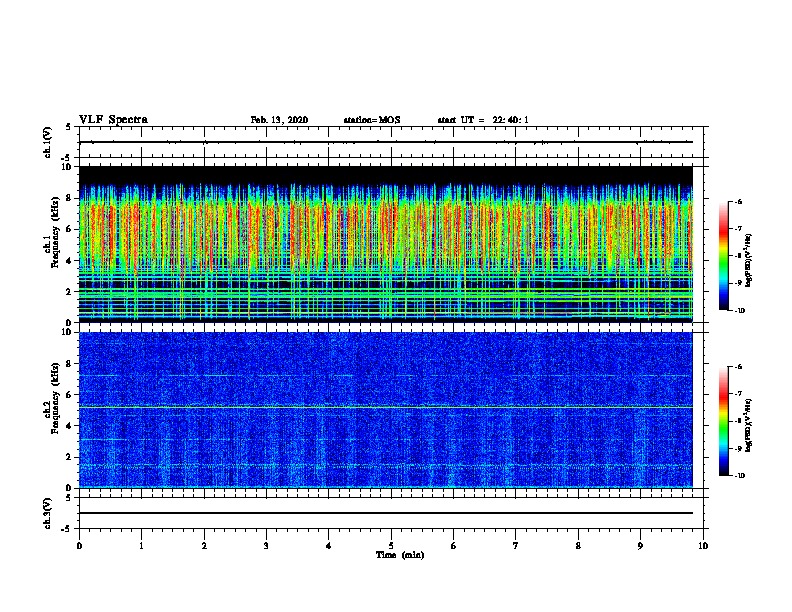The image size is (792, 612).
Task: Click time axis tick label "3"
Action: [266, 546]
